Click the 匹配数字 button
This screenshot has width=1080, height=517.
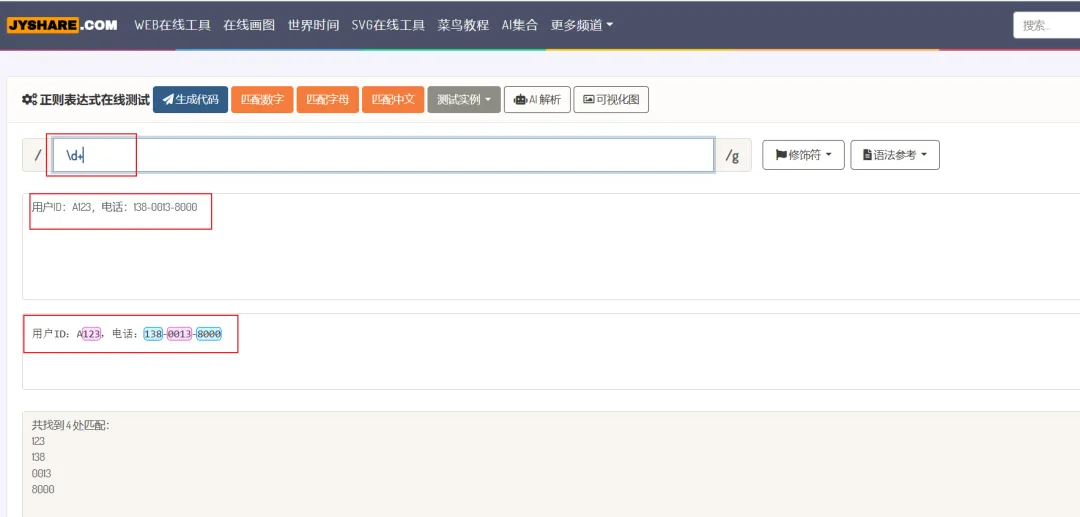click(262, 99)
